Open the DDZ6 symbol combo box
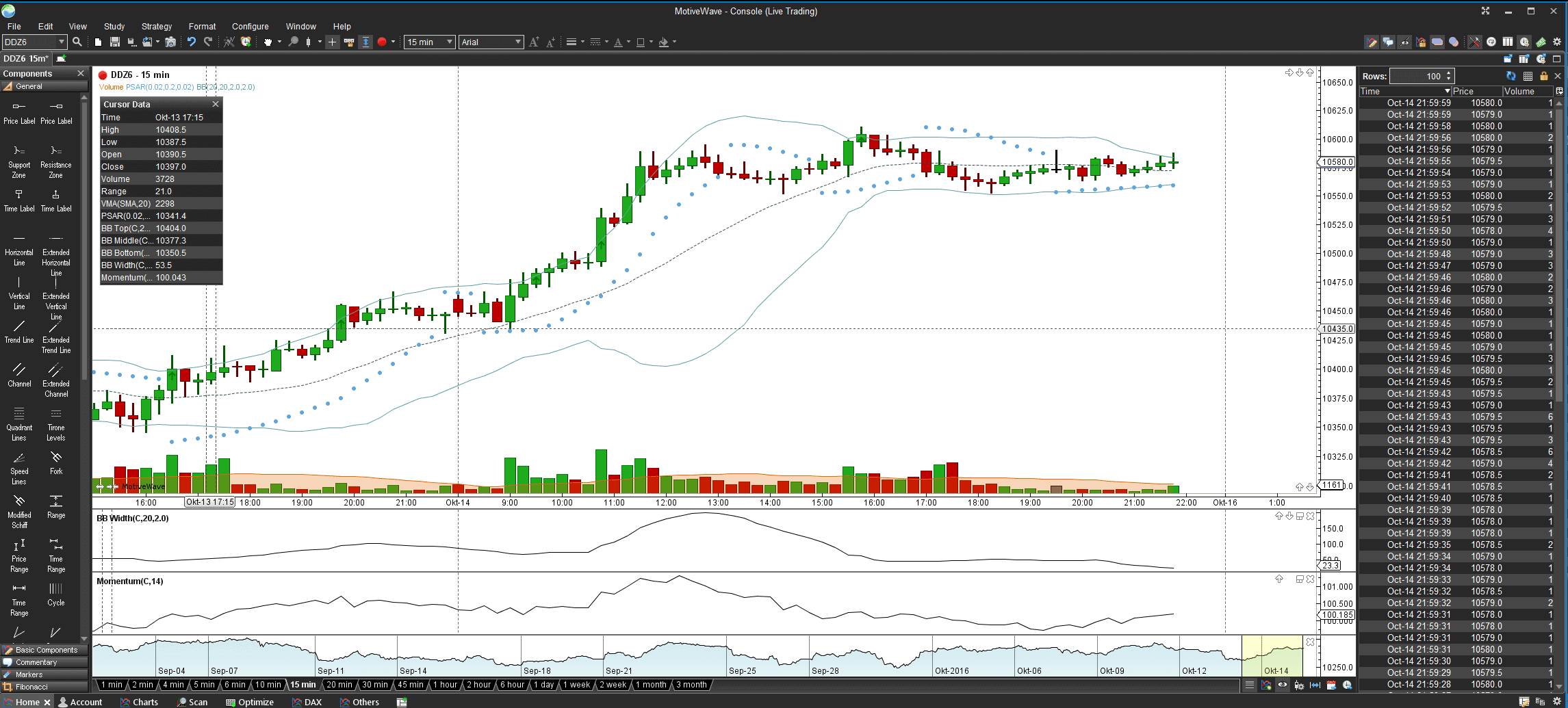 [34, 42]
